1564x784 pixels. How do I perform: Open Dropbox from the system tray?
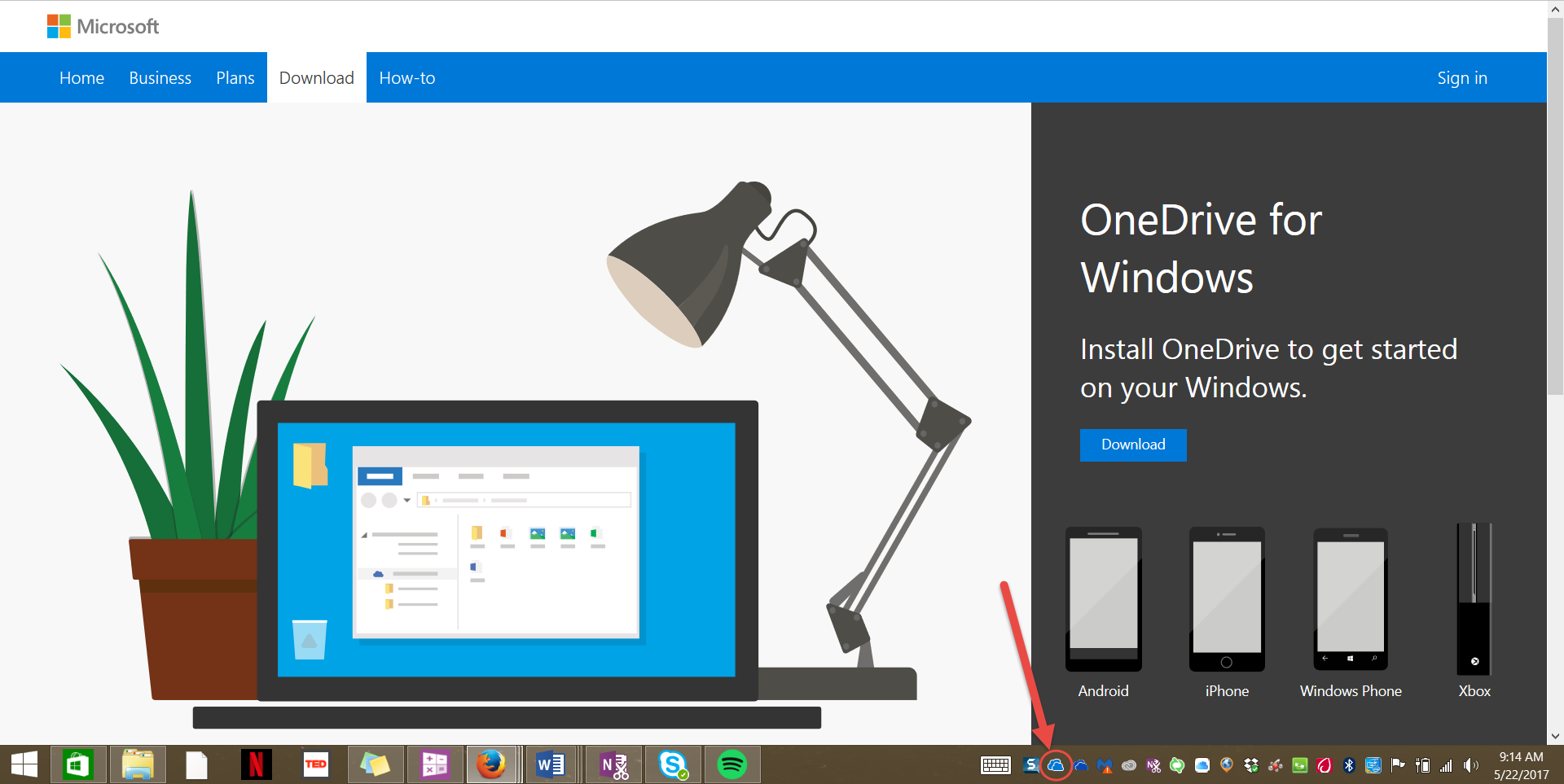1251,765
